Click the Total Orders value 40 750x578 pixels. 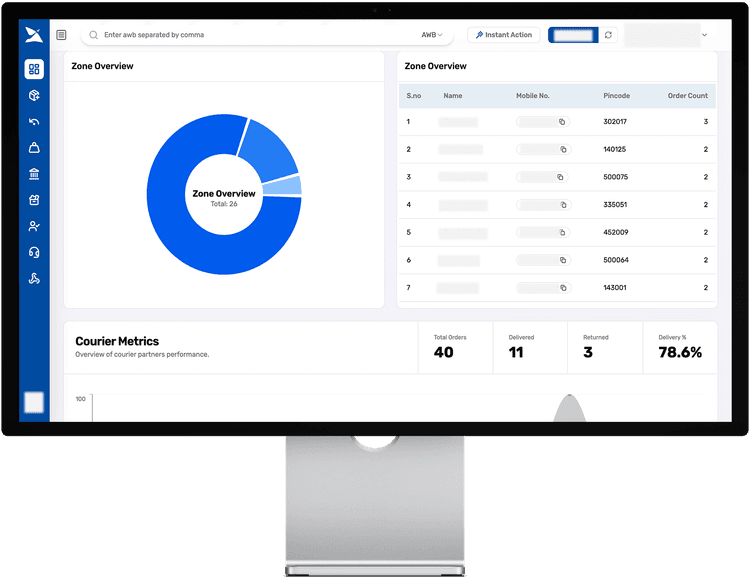coord(443,353)
